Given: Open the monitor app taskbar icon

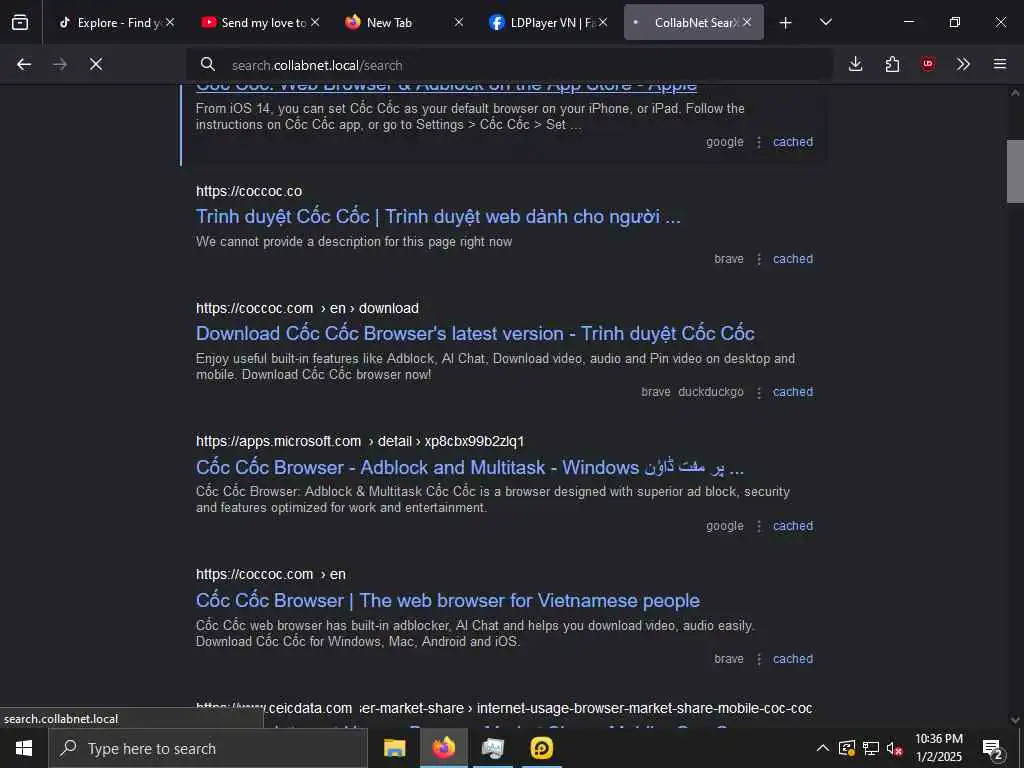Looking at the screenshot, I should (492, 748).
